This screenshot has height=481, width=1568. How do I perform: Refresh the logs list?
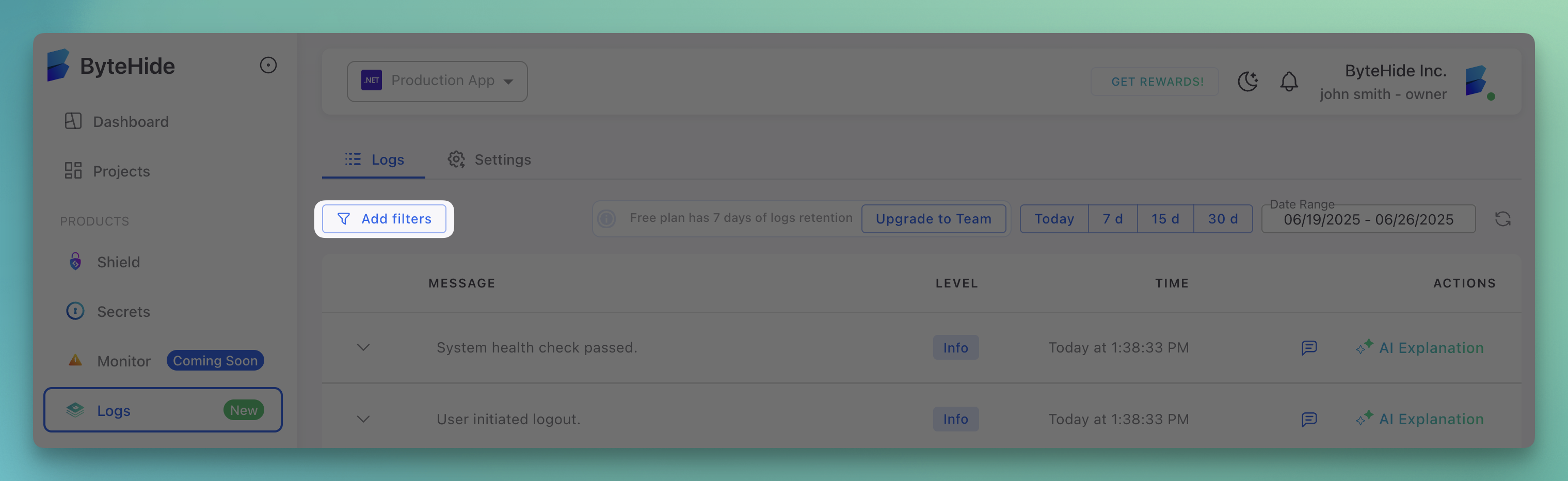click(1503, 219)
